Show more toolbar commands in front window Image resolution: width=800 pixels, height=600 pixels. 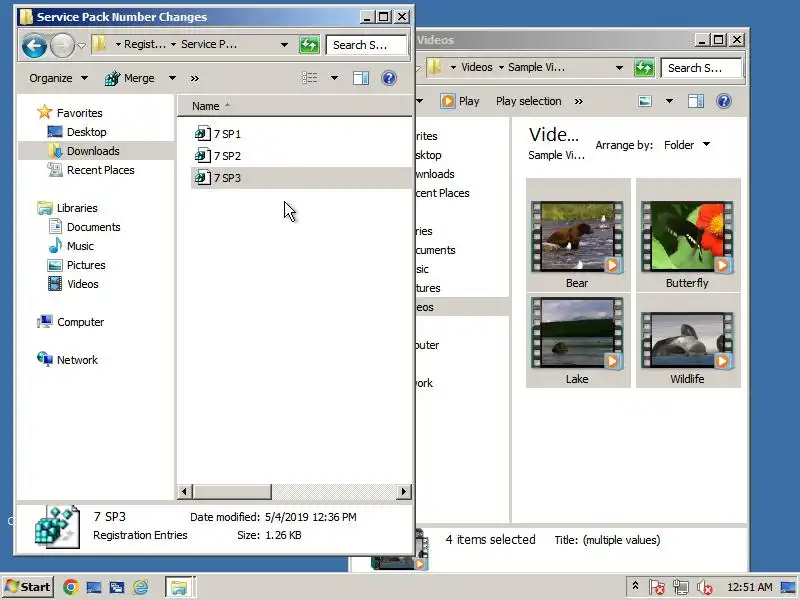[194, 79]
